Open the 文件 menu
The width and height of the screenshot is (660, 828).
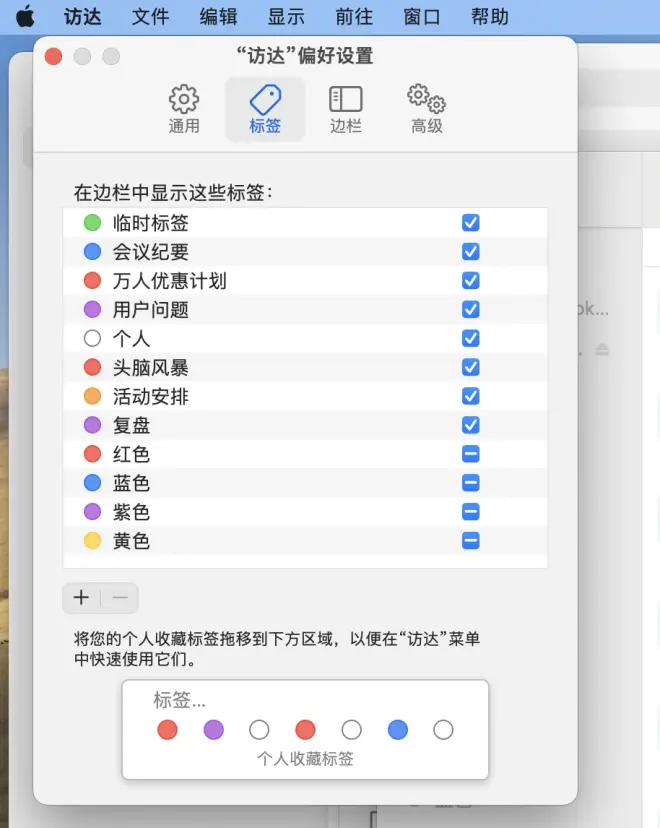point(150,17)
